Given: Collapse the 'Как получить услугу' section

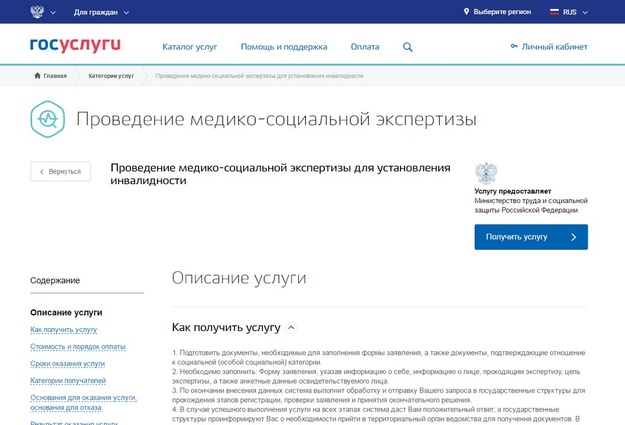Looking at the screenshot, I should tap(291, 327).
